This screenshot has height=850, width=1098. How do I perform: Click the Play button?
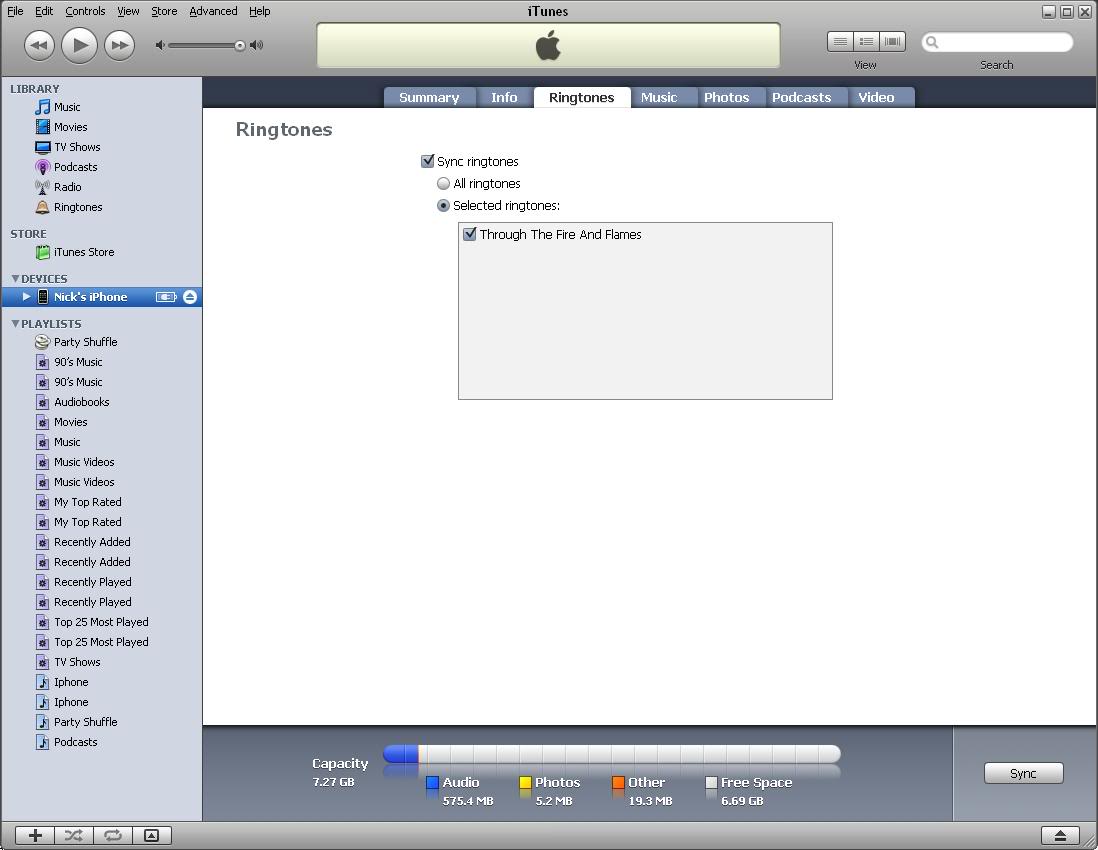79,46
